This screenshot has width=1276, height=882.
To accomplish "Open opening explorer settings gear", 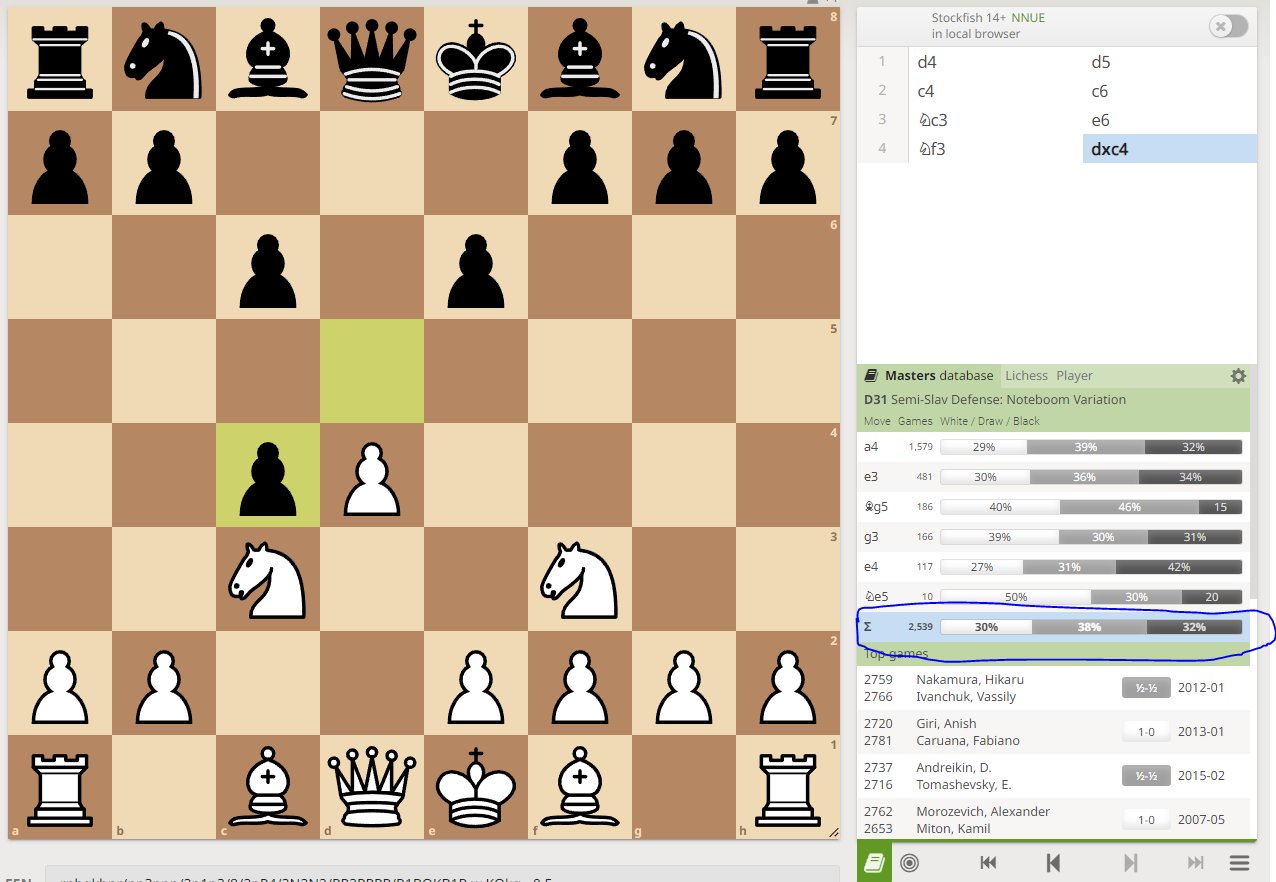I will pyautogui.click(x=1238, y=376).
